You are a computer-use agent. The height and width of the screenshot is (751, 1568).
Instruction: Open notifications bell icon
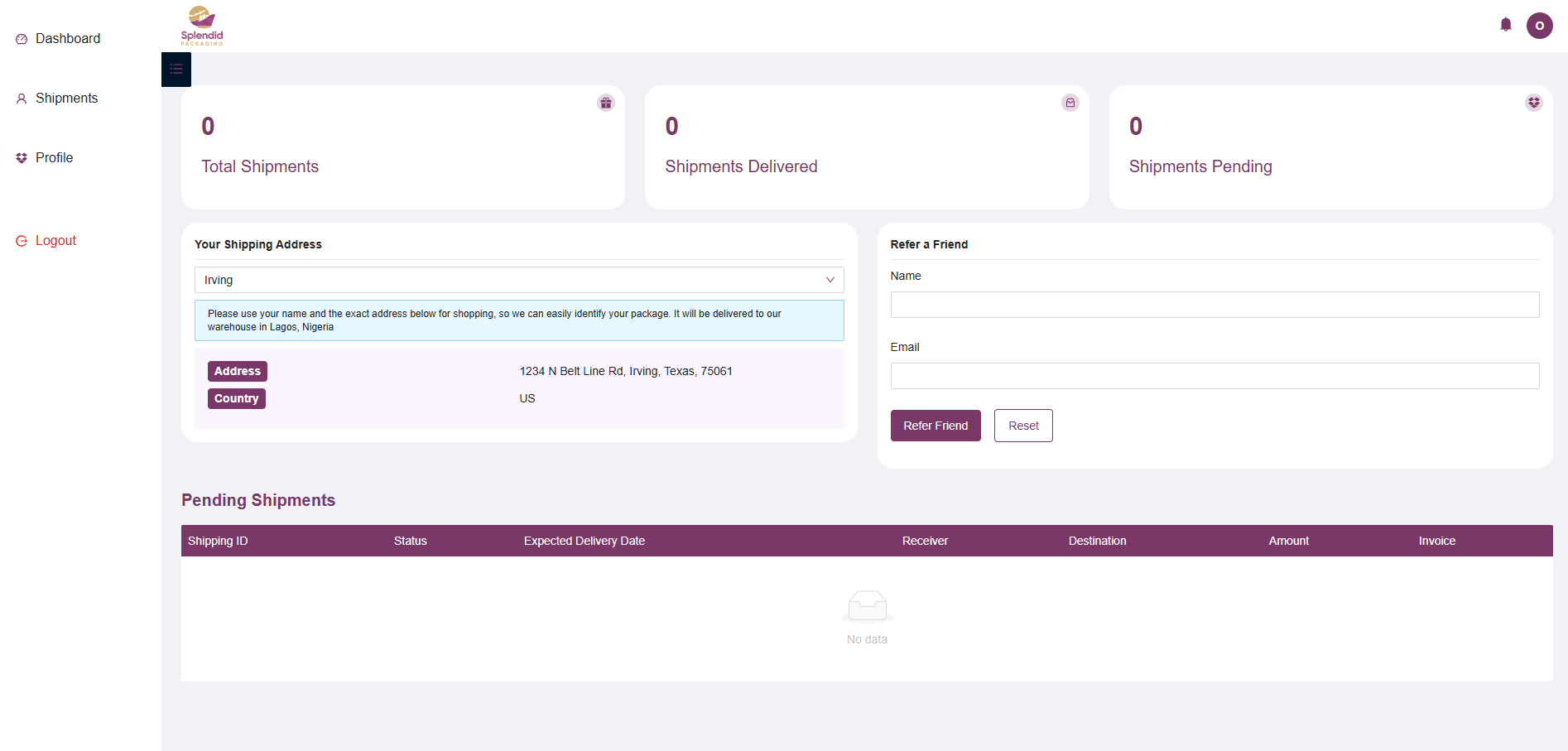point(1506,25)
